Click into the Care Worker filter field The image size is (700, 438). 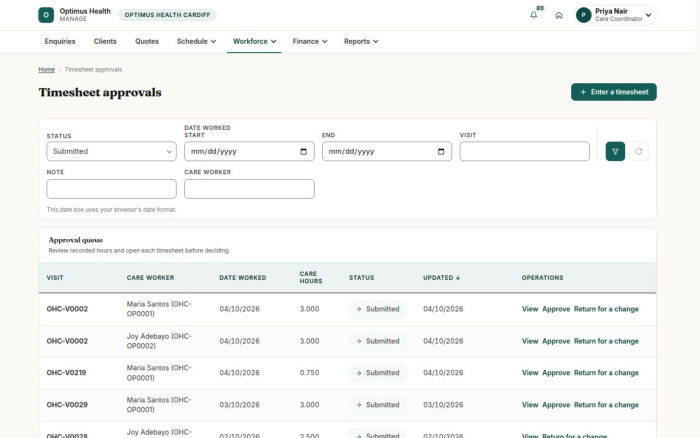tap(249, 189)
